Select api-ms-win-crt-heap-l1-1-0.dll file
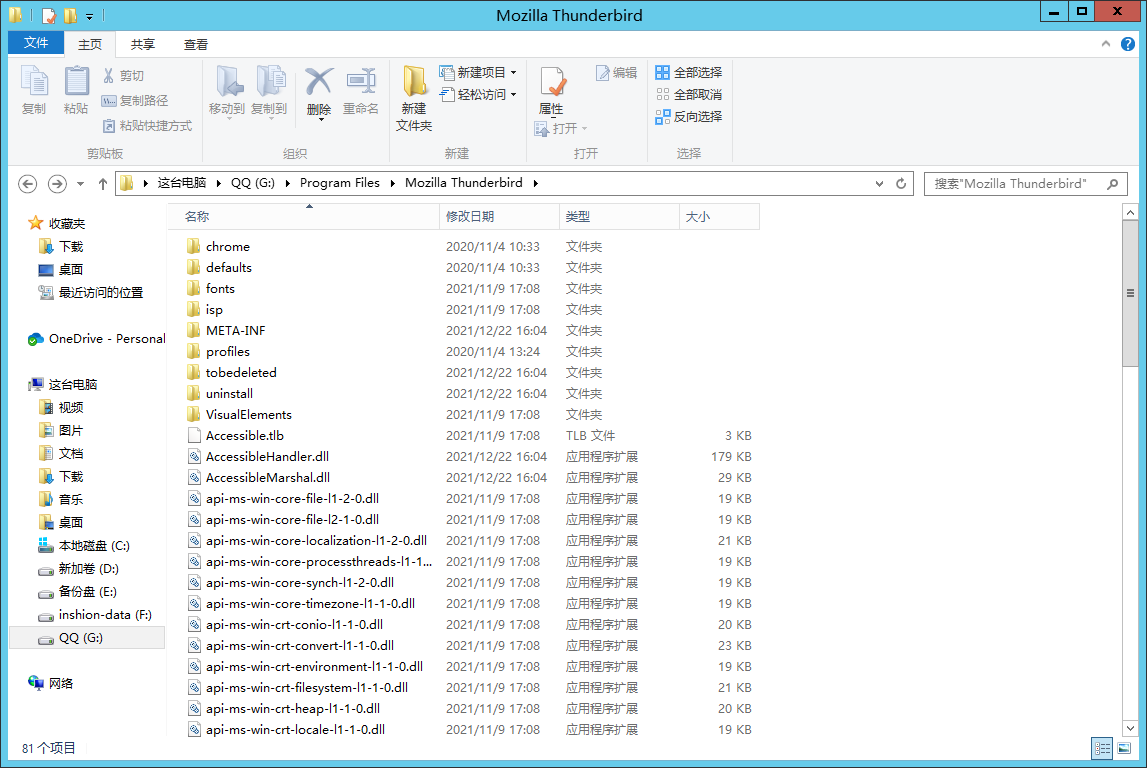The image size is (1147, 768). tap(293, 709)
